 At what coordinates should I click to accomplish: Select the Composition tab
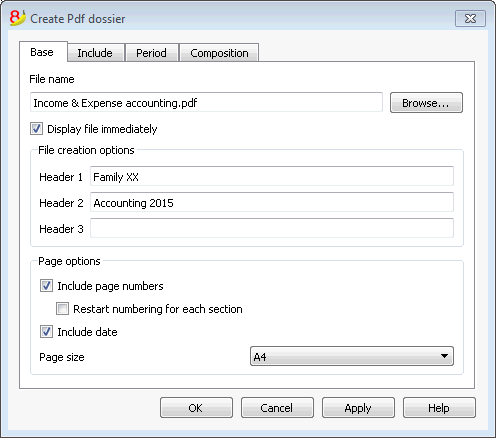coord(219,53)
